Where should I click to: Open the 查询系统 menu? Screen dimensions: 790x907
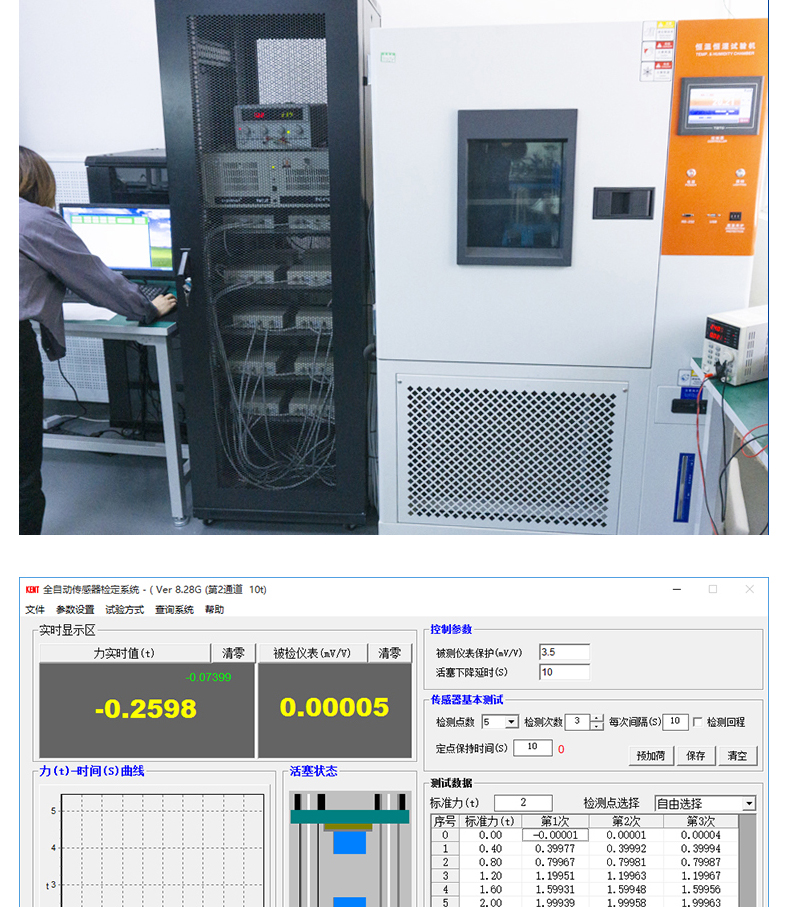click(x=174, y=610)
